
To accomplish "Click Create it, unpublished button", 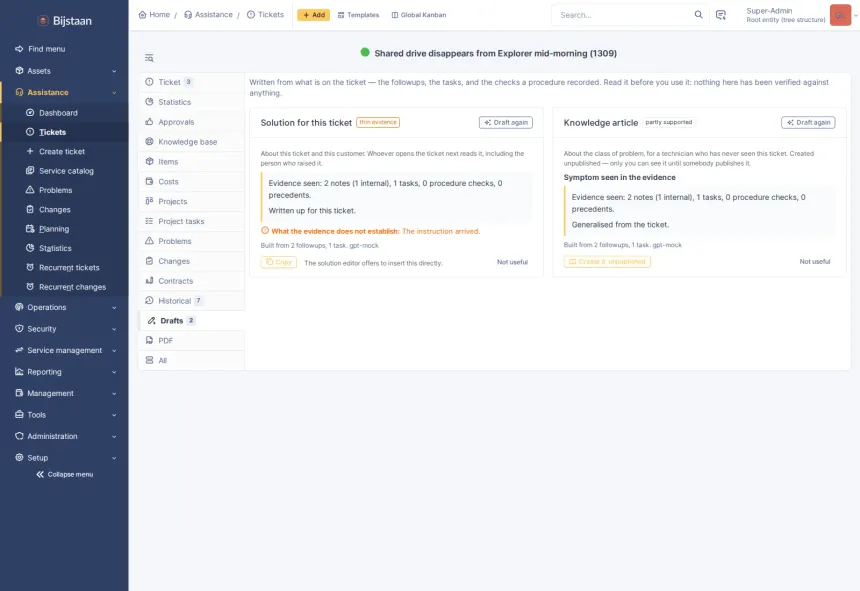I will coord(607,262).
